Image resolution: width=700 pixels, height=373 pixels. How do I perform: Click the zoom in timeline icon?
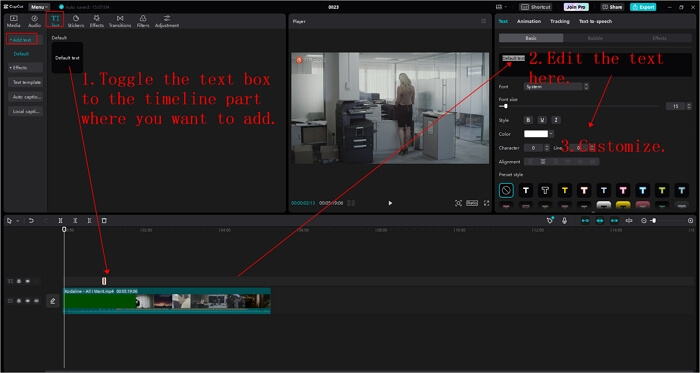click(x=691, y=220)
